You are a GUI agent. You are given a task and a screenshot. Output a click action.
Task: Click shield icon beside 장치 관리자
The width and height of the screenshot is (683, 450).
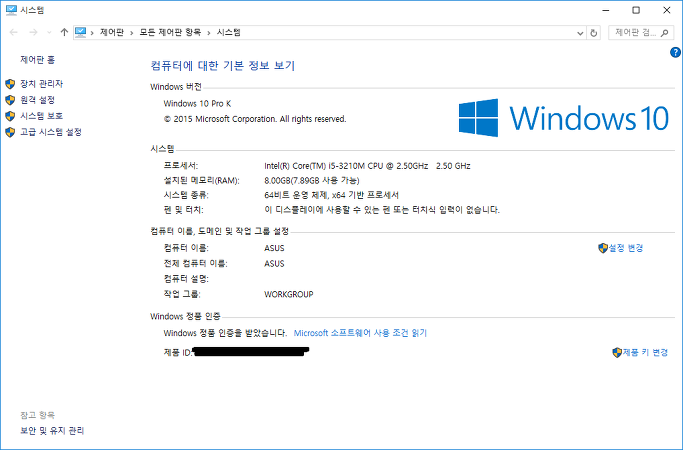click(10, 84)
